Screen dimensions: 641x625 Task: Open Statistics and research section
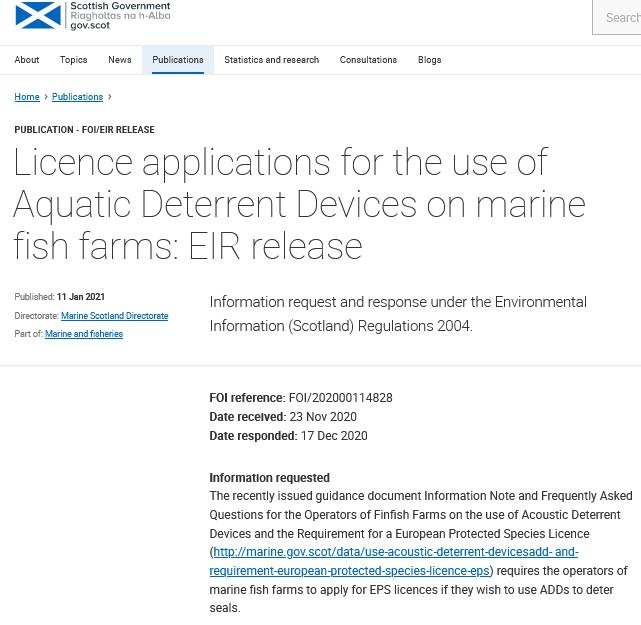click(x=271, y=60)
